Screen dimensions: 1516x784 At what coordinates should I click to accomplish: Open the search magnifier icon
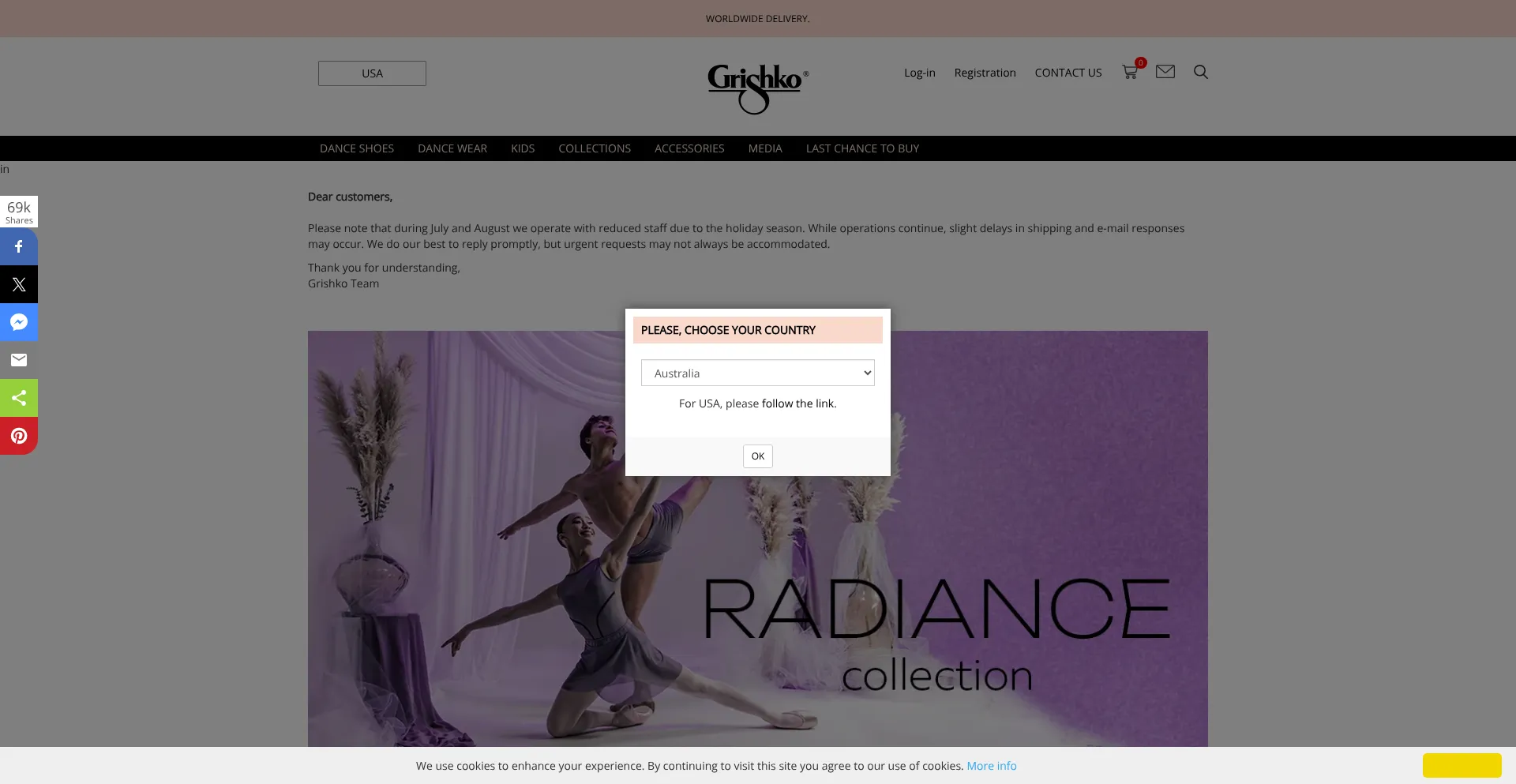coord(1200,72)
